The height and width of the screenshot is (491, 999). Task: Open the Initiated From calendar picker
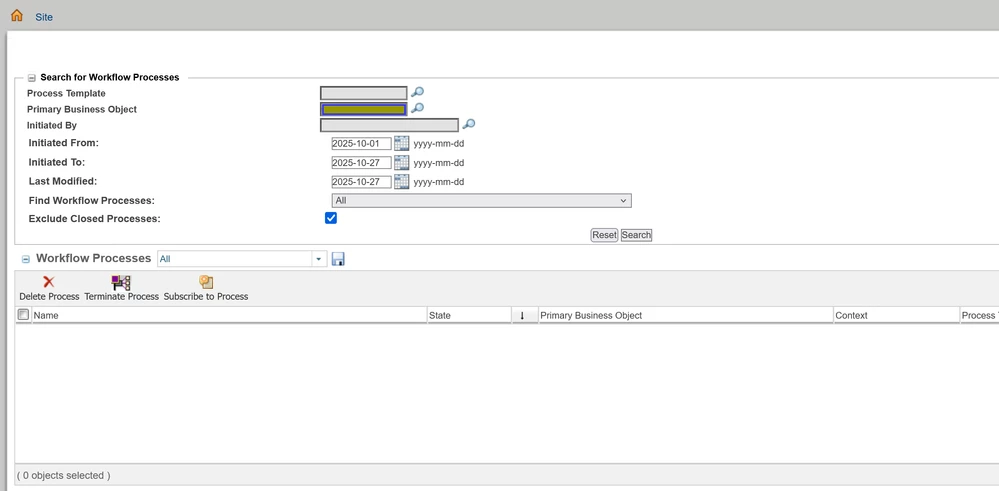point(401,143)
